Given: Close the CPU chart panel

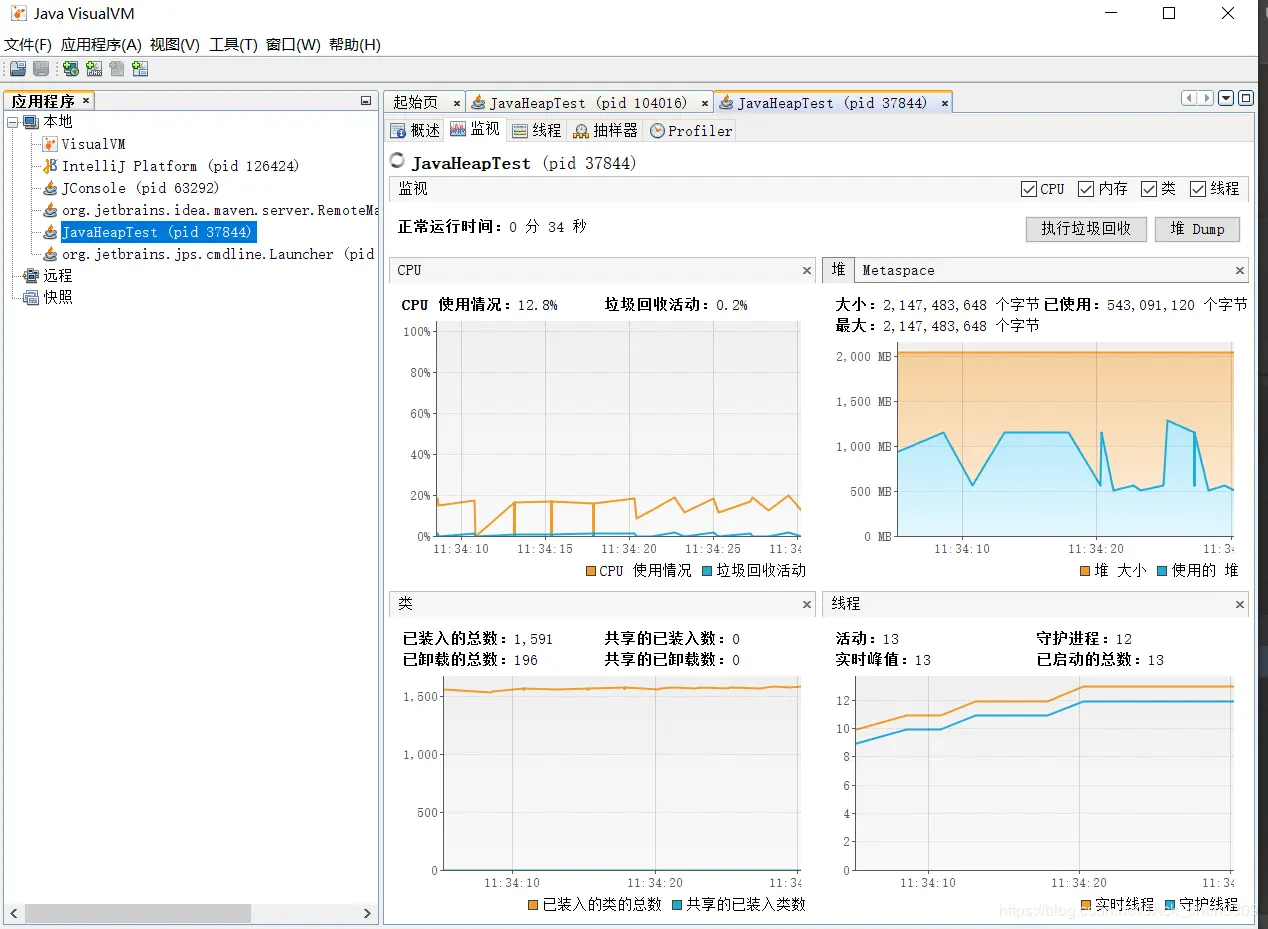Looking at the screenshot, I should [x=807, y=270].
